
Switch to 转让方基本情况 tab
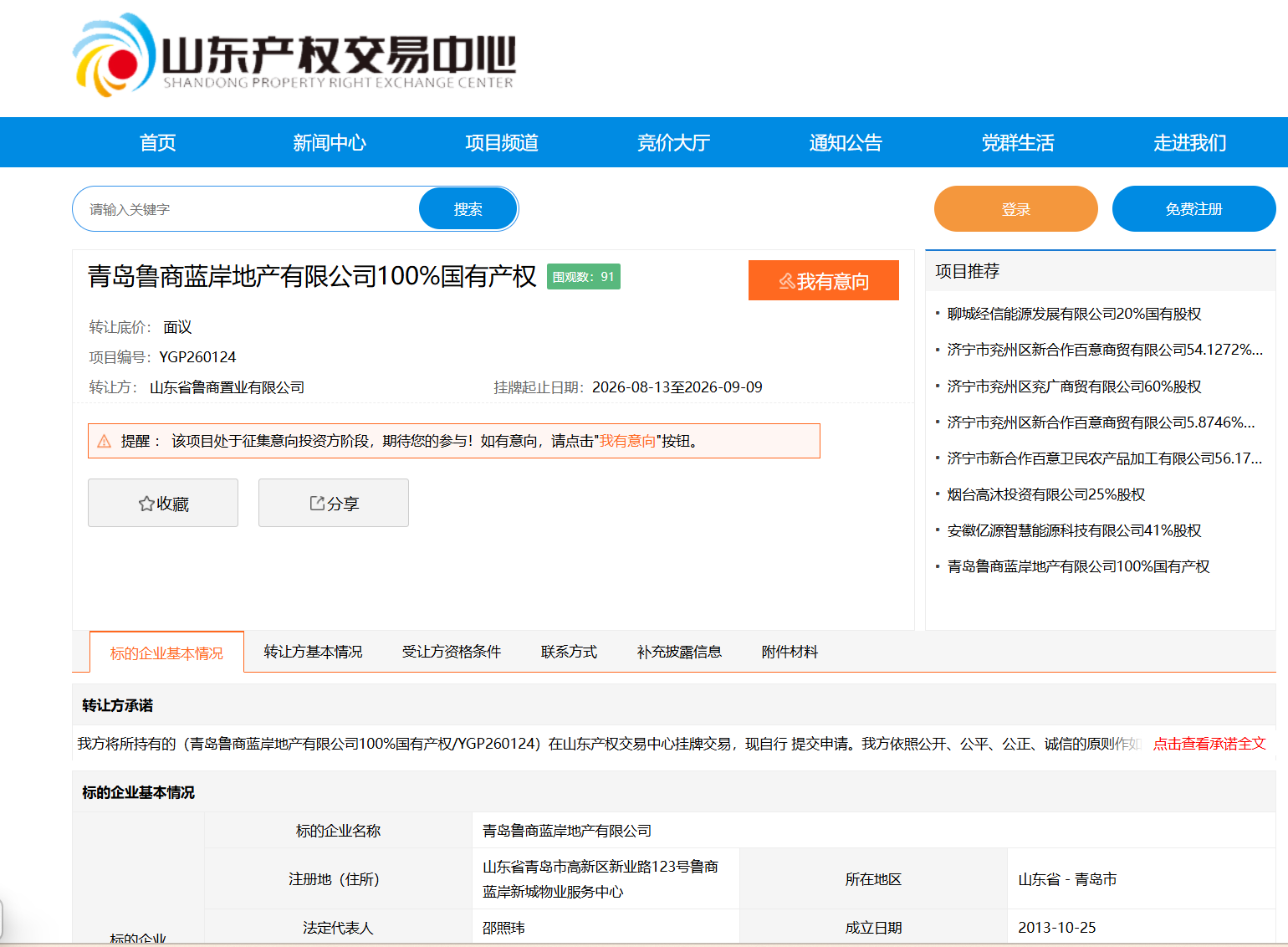pyautogui.click(x=314, y=652)
